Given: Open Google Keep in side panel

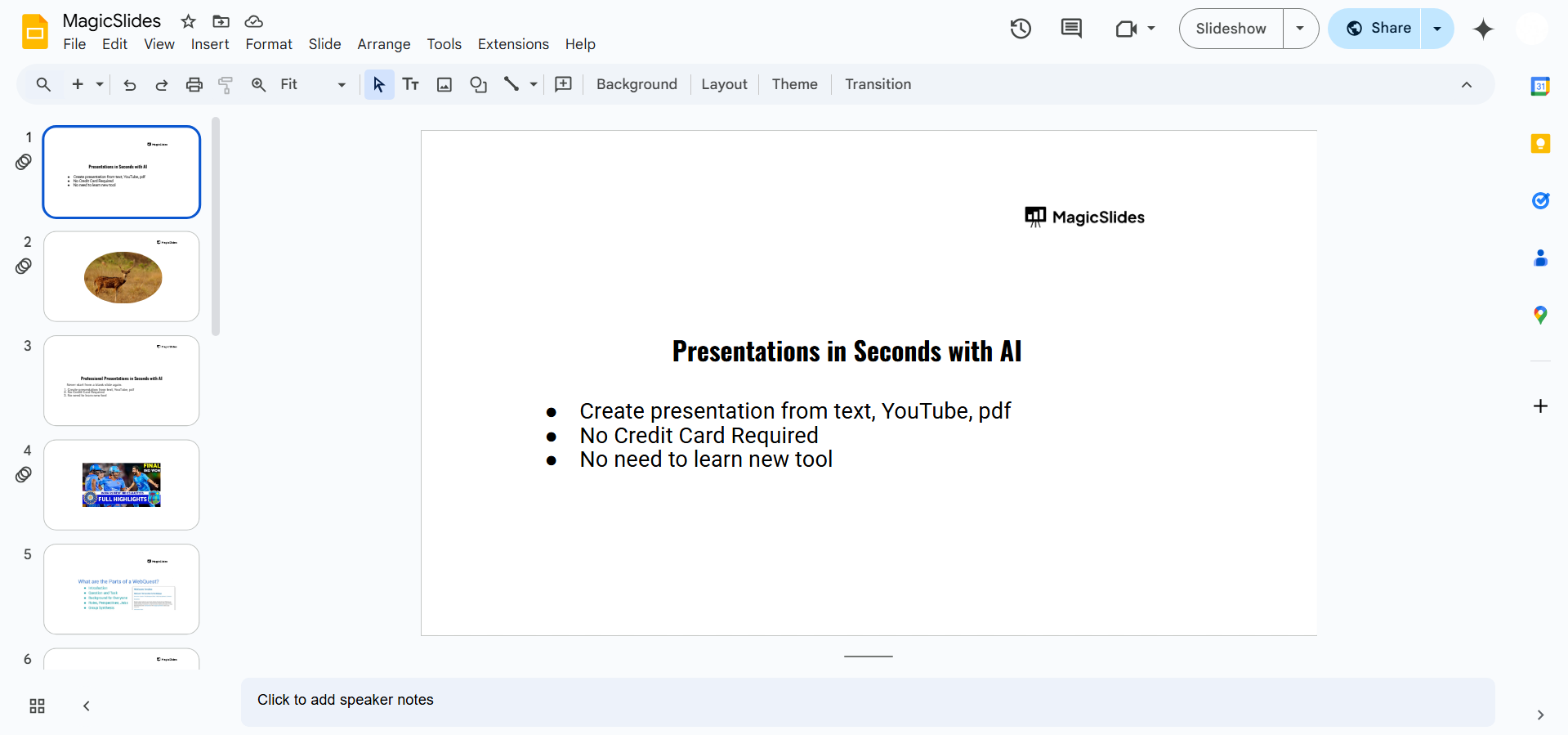Looking at the screenshot, I should [x=1539, y=144].
